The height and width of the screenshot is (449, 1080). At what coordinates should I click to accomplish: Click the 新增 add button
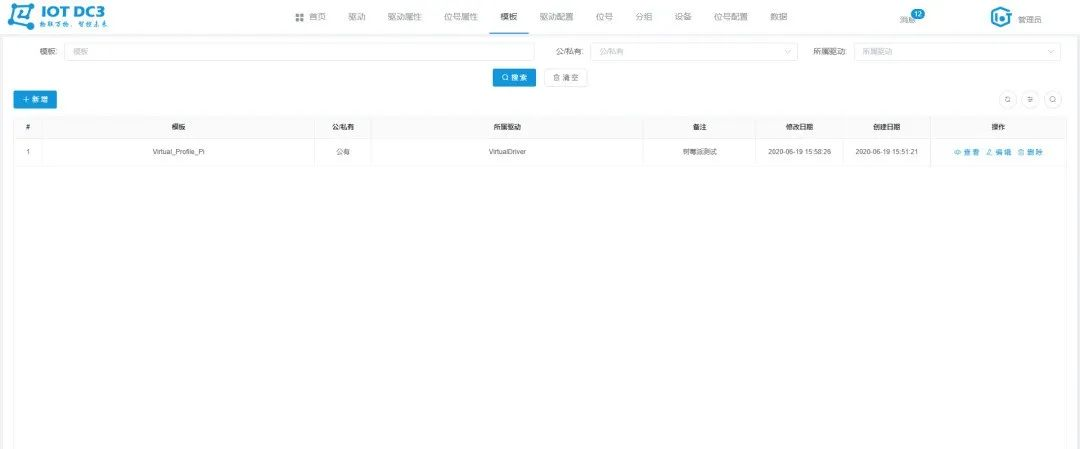[35, 100]
